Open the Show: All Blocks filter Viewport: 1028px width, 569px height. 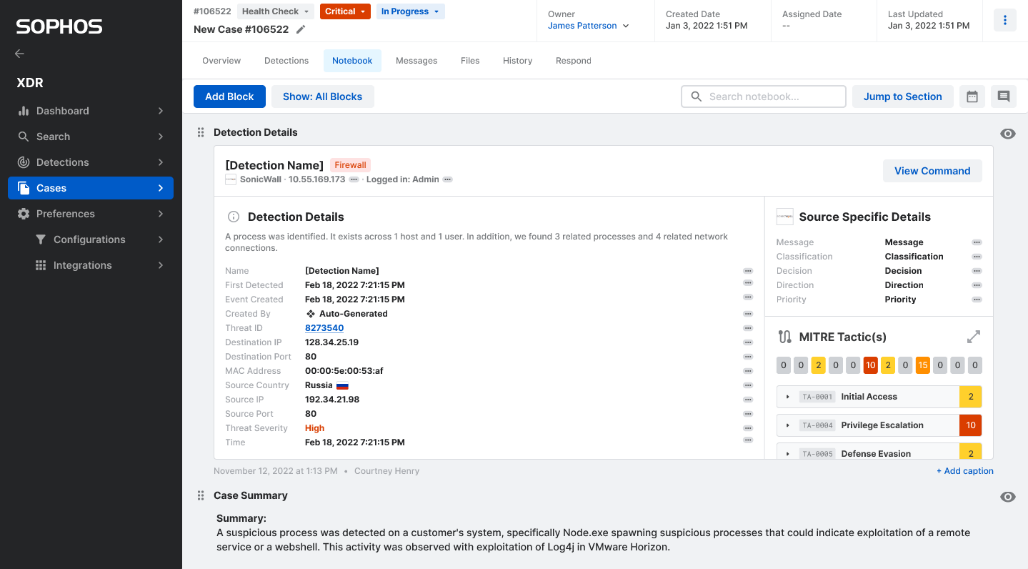pos(323,96)
